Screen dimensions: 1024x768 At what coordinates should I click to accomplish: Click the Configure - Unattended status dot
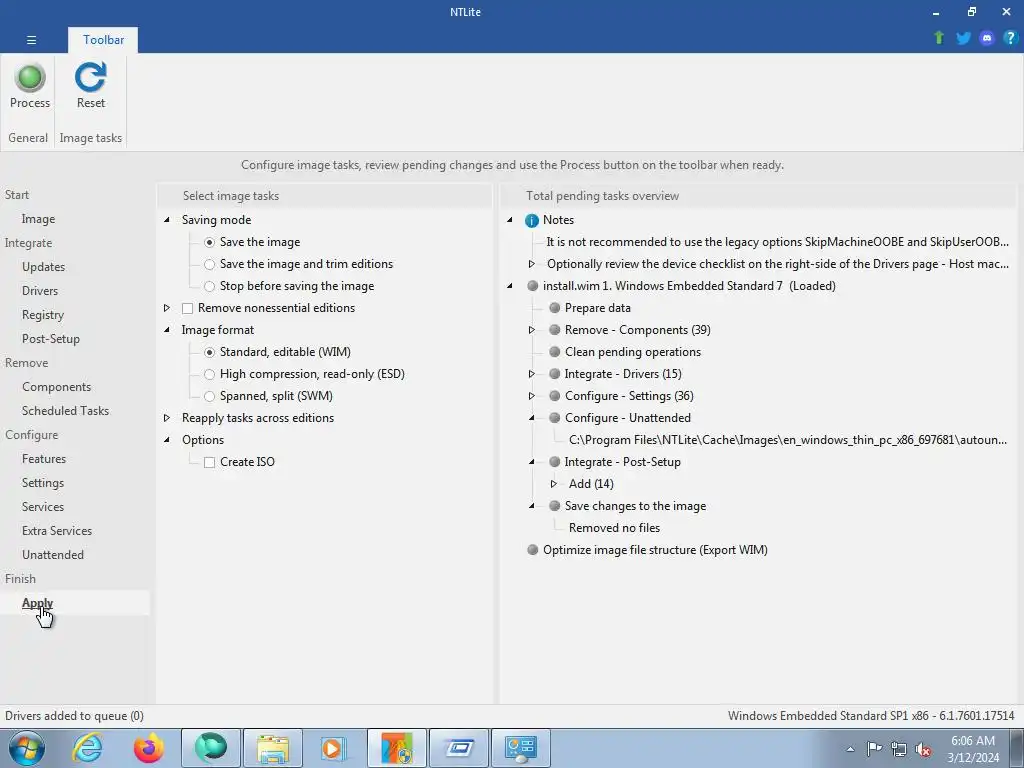coord(554,418)
